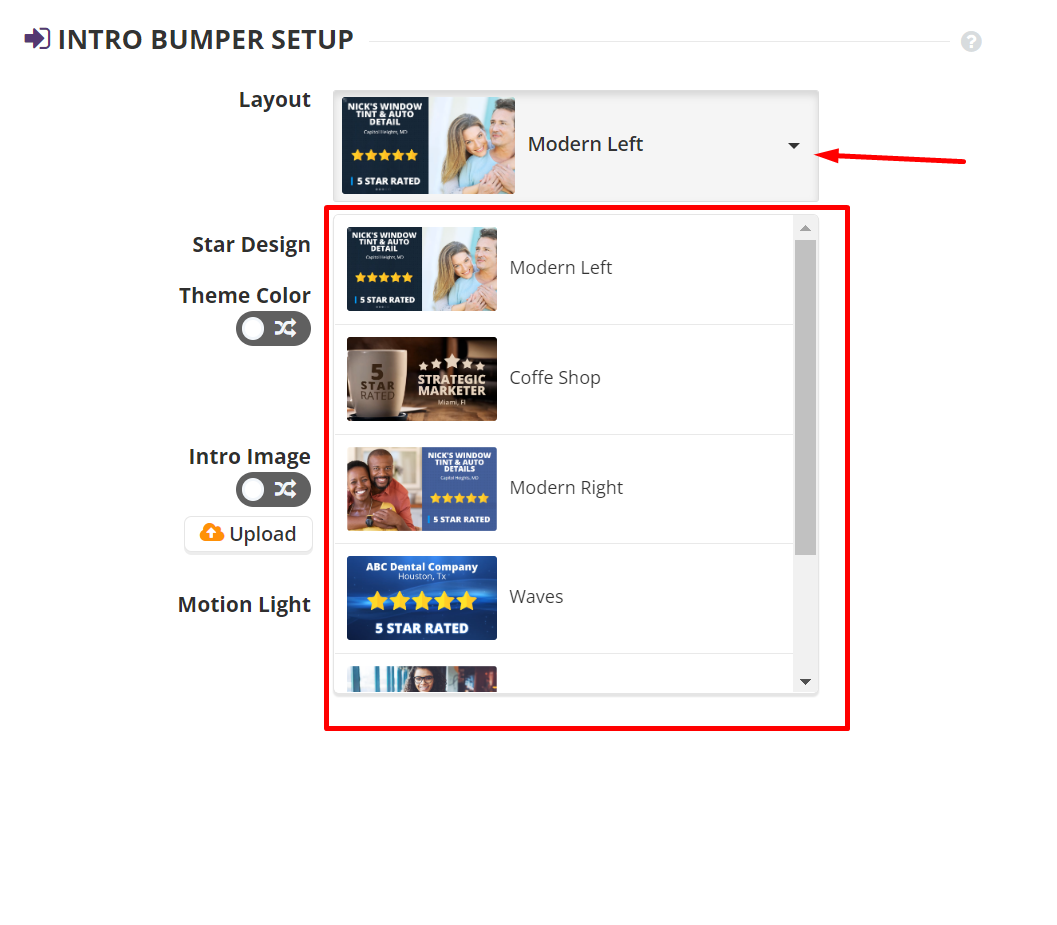
Task: Choose the Coffe Shop layout option
Action: [564, 379]
